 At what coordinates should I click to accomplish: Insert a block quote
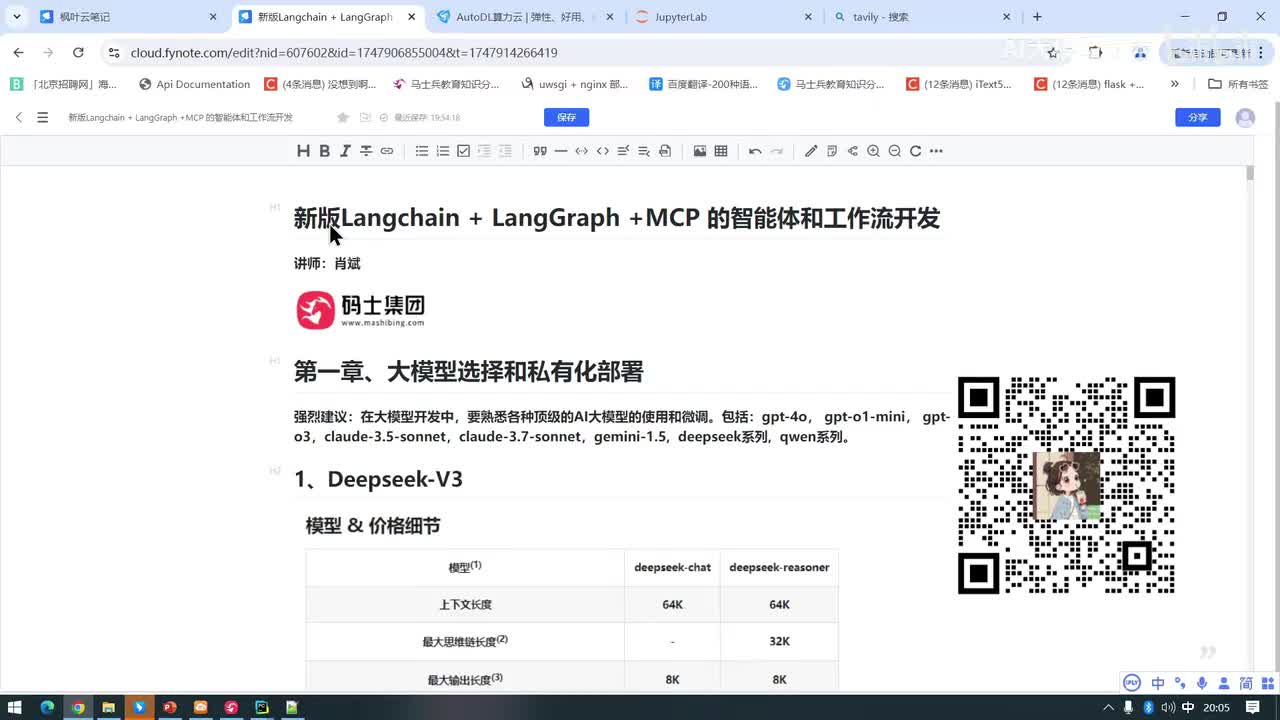(540, 151)
